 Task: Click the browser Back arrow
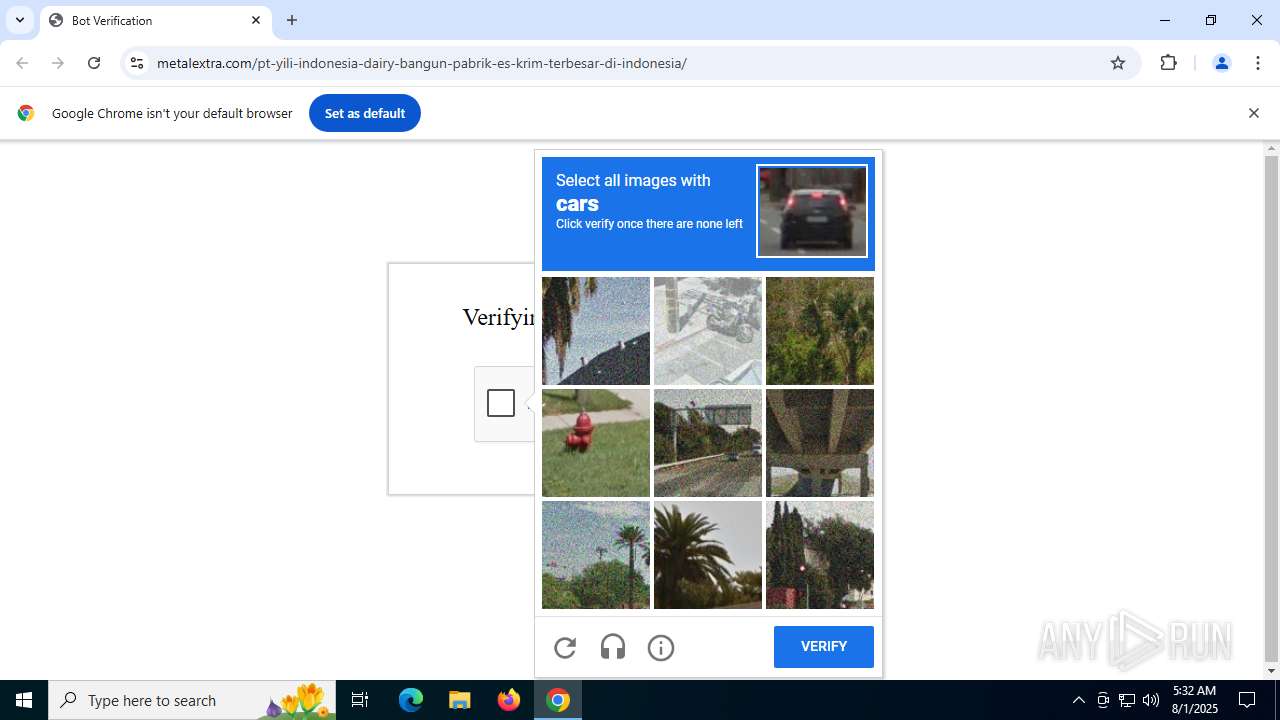pyautogui.click(x=22, y=63)
